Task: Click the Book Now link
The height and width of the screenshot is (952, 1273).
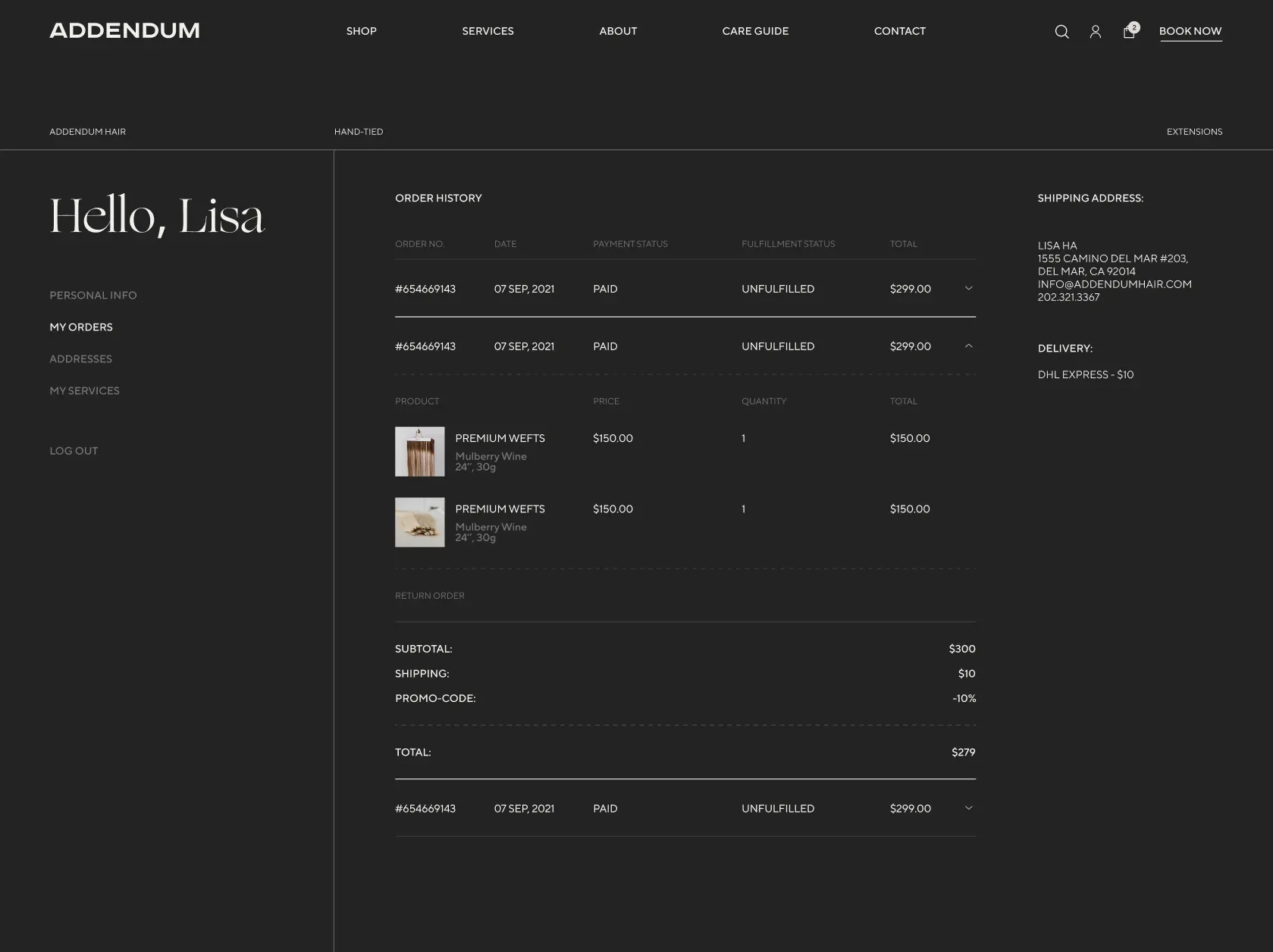Action: 1190,31
